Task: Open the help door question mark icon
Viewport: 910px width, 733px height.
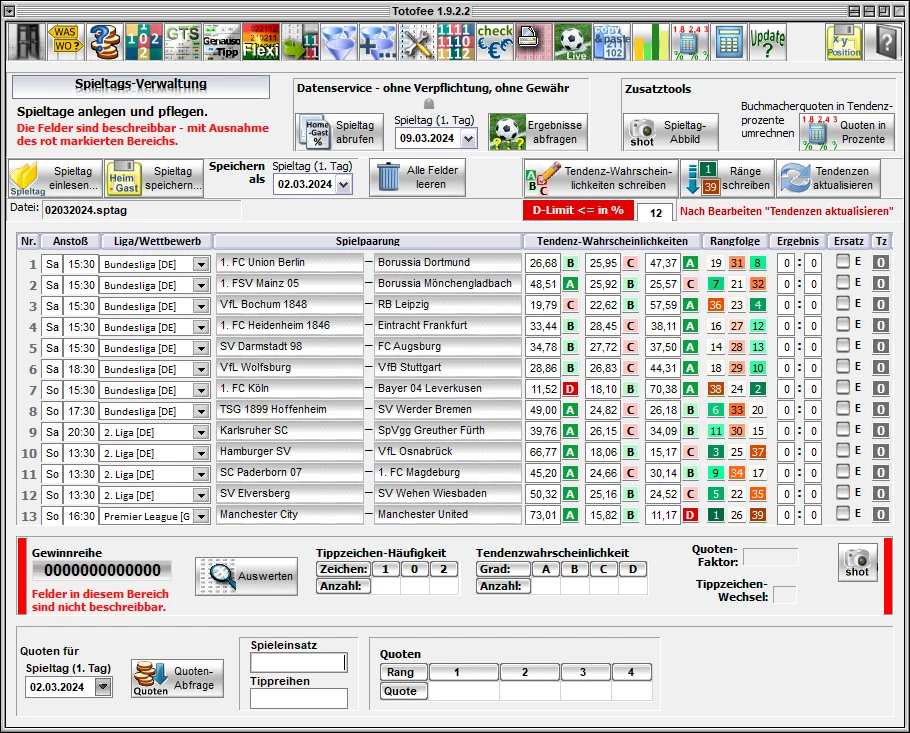Action: click(883, 42)
